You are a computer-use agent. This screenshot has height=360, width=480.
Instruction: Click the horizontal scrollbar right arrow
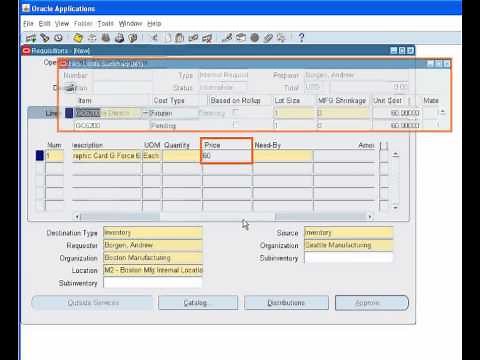(370, 217)
